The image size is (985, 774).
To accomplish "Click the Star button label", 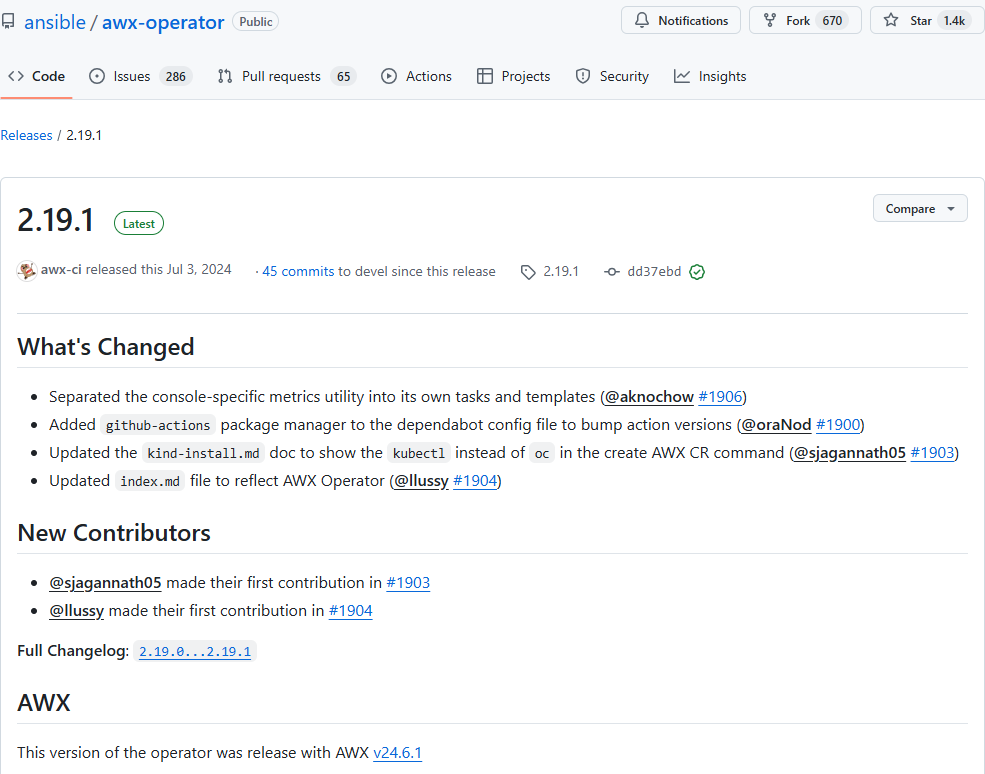I will click(920, 21).
